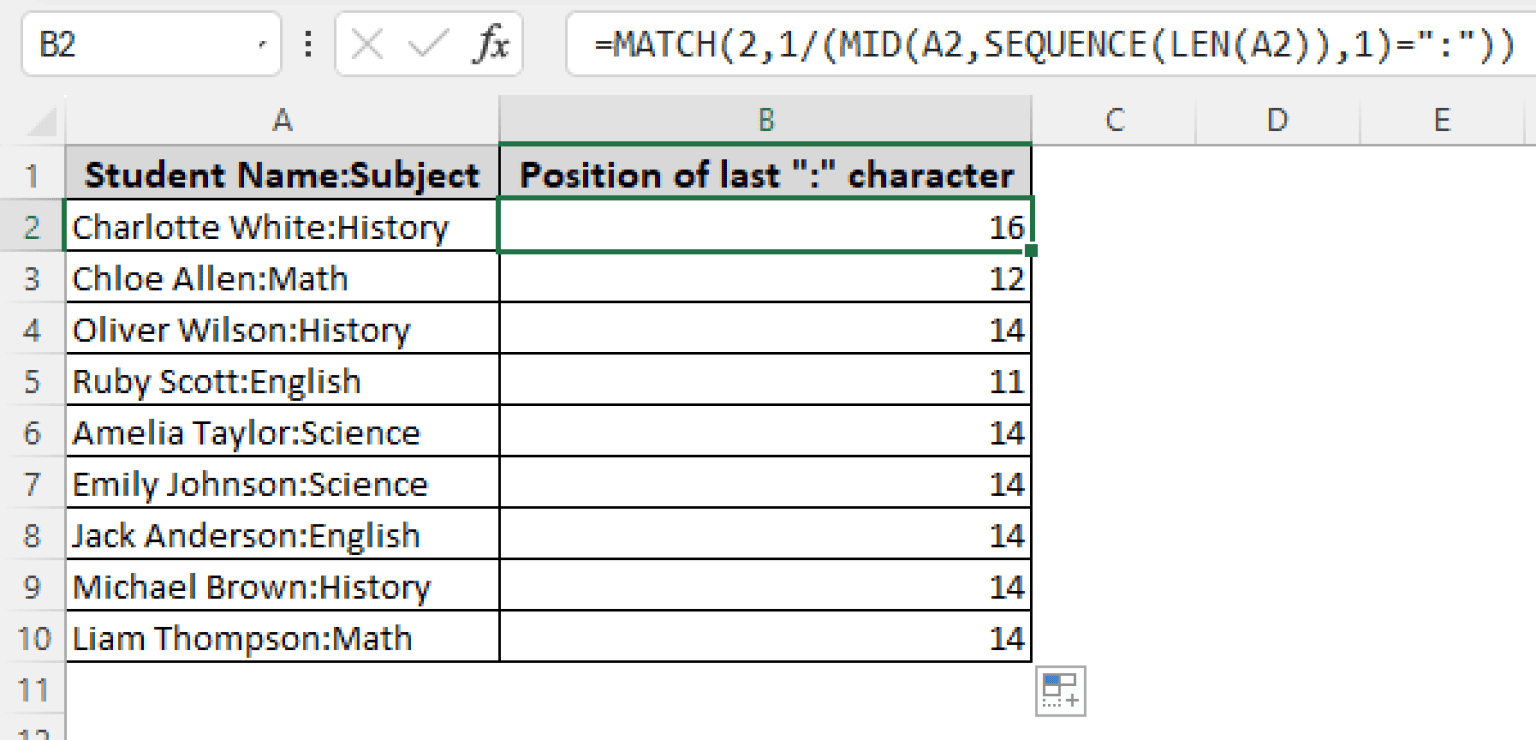This screenshot has width=1536, height=740.
Task: Select row header 5
Action: tap(33, 380)
